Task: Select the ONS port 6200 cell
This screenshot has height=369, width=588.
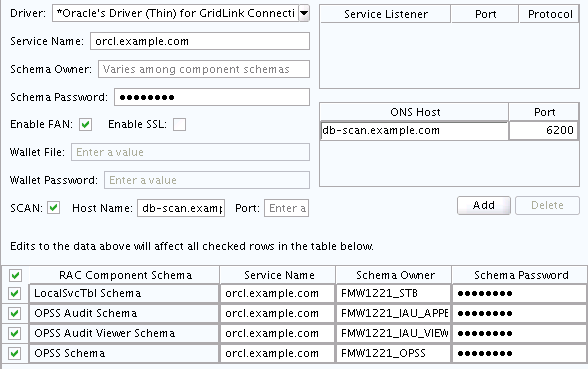Action: (543, 130)
